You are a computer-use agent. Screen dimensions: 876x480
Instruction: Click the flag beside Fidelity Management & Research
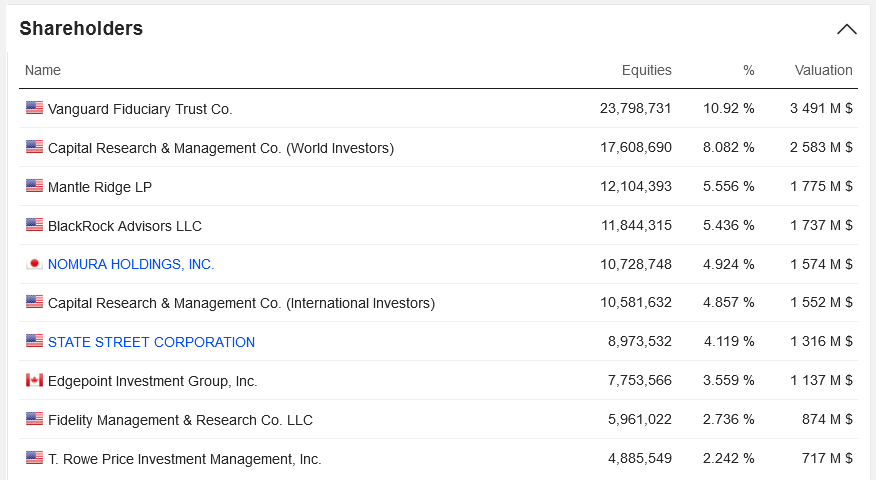(34, 419)
